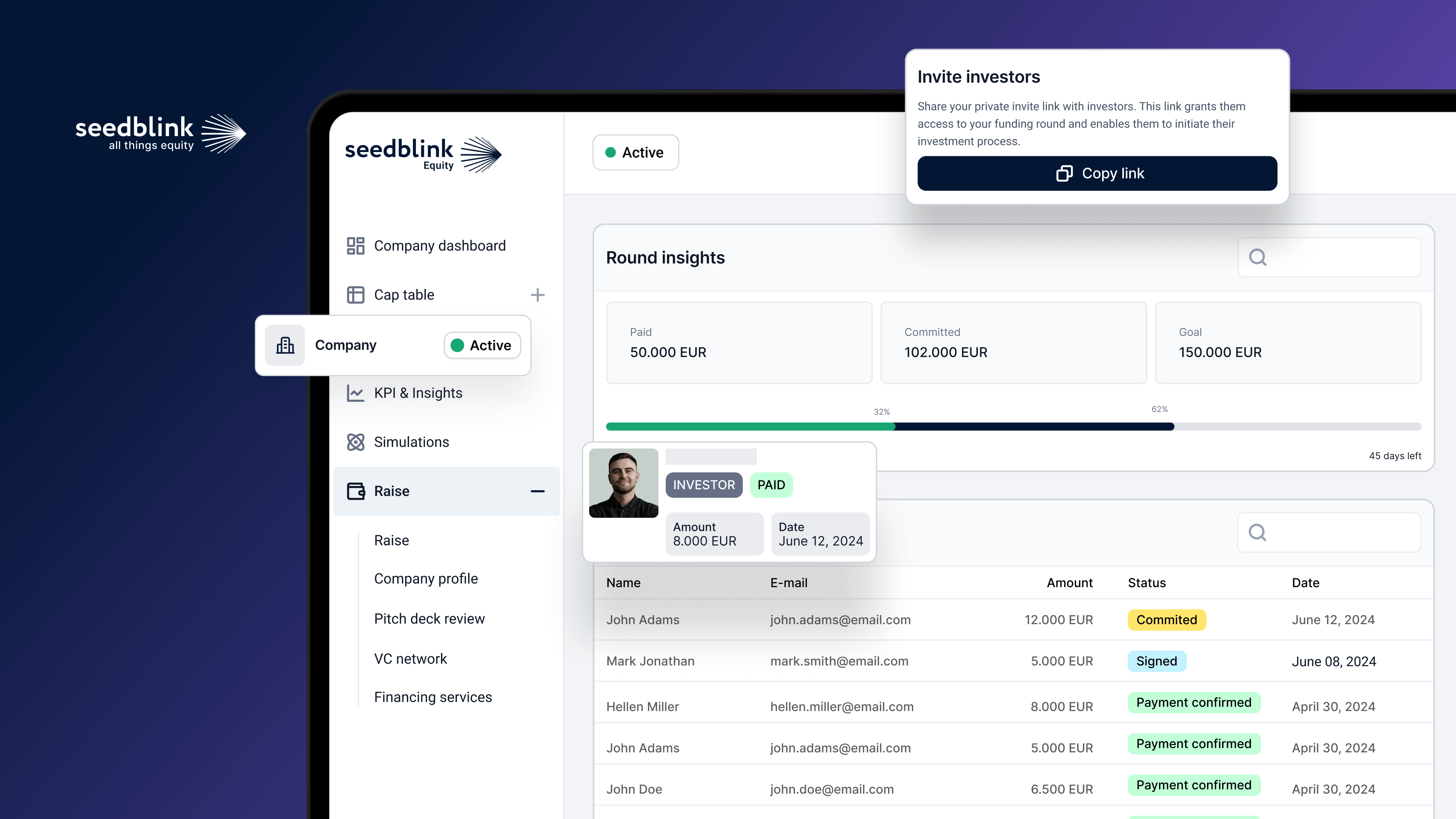
Task: Click the search icon in investor table
Action: point(1258,532)
